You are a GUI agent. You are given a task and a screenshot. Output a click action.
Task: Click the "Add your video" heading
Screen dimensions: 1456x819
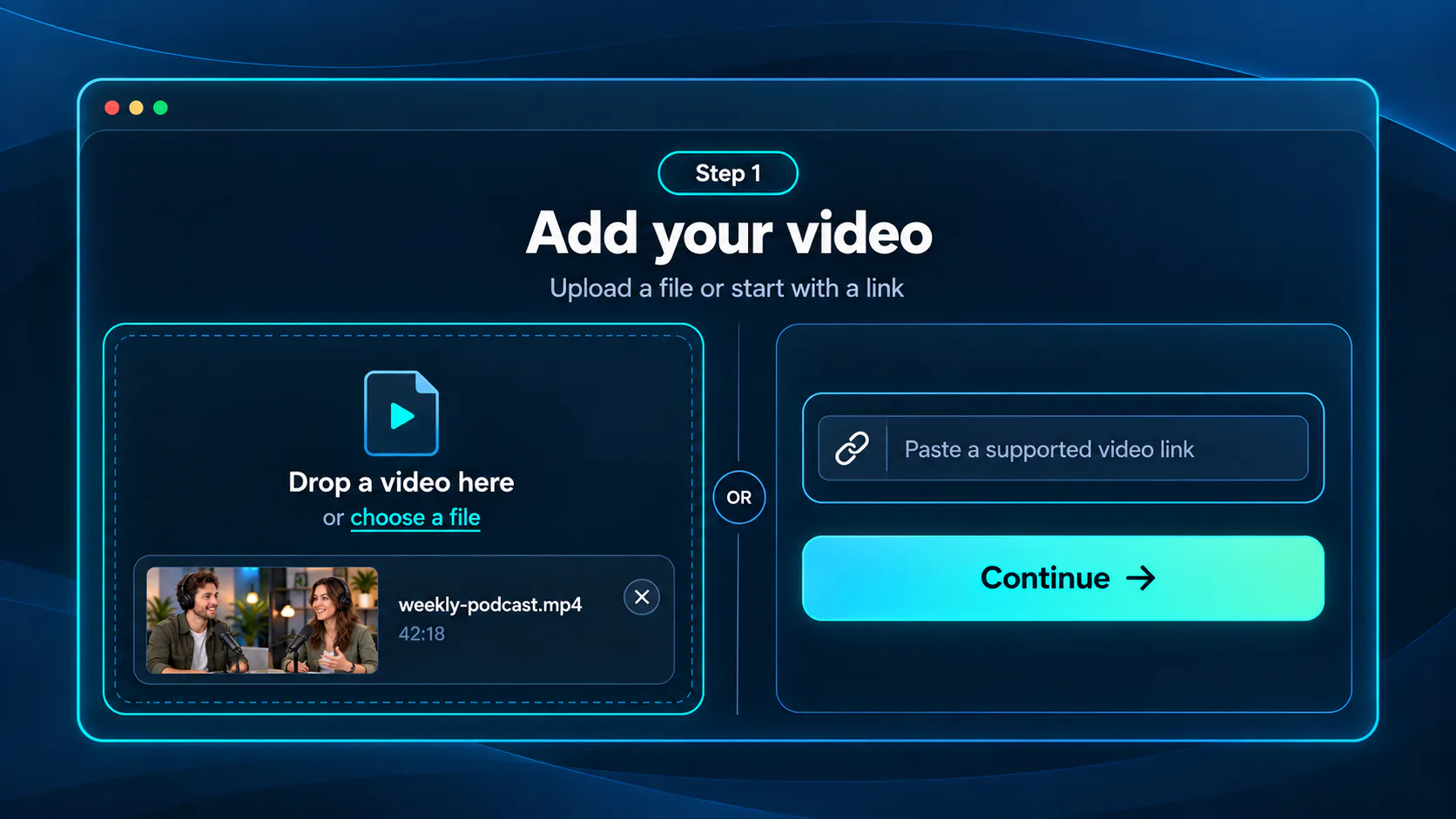(729, 233)
